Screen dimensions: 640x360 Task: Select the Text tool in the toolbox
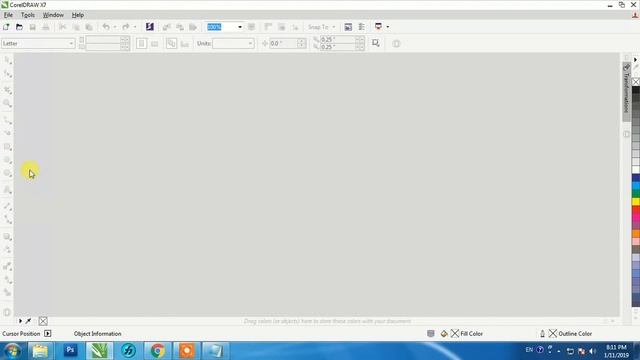7,190
